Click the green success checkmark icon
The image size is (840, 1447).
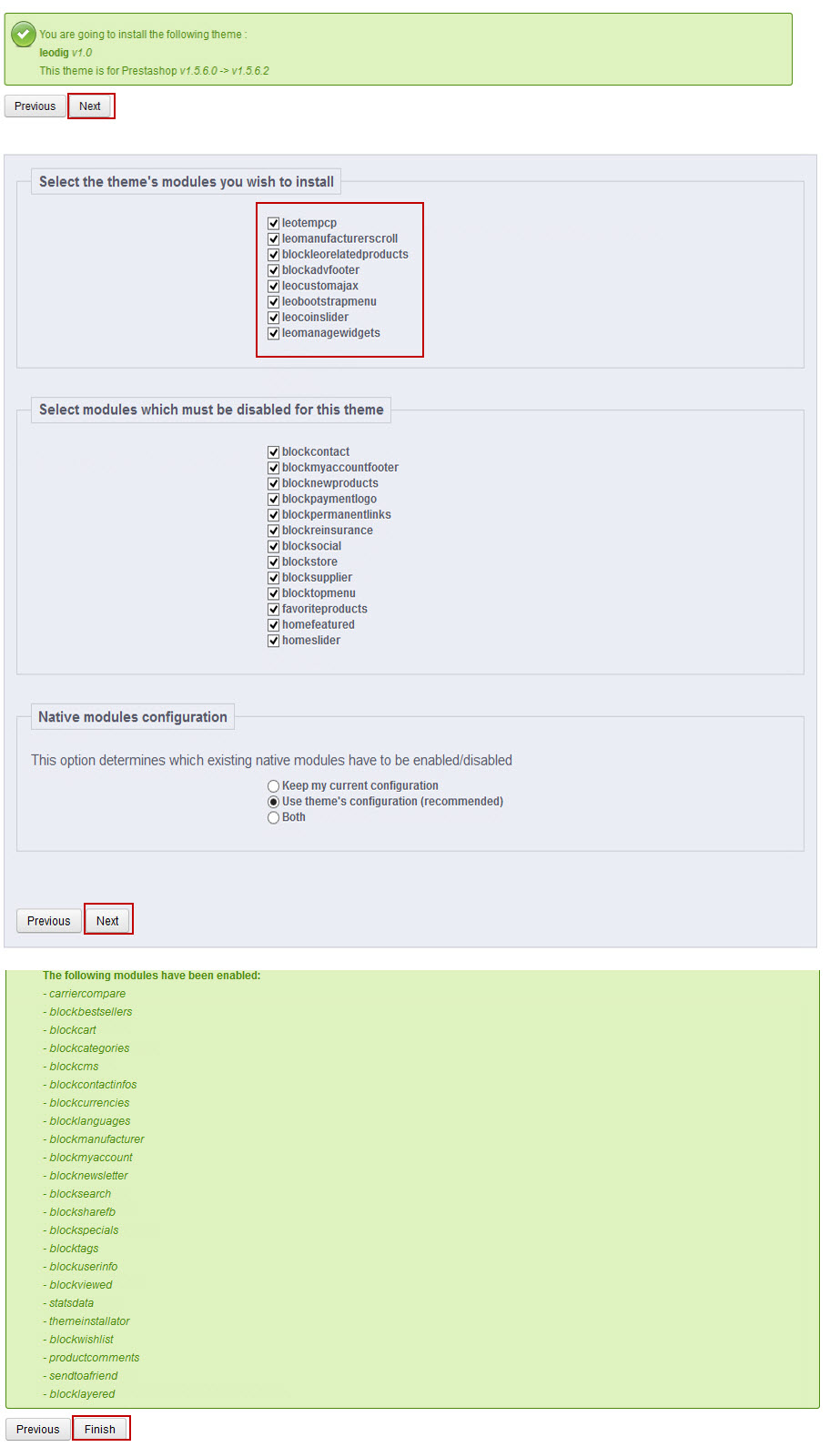point(24,35)
